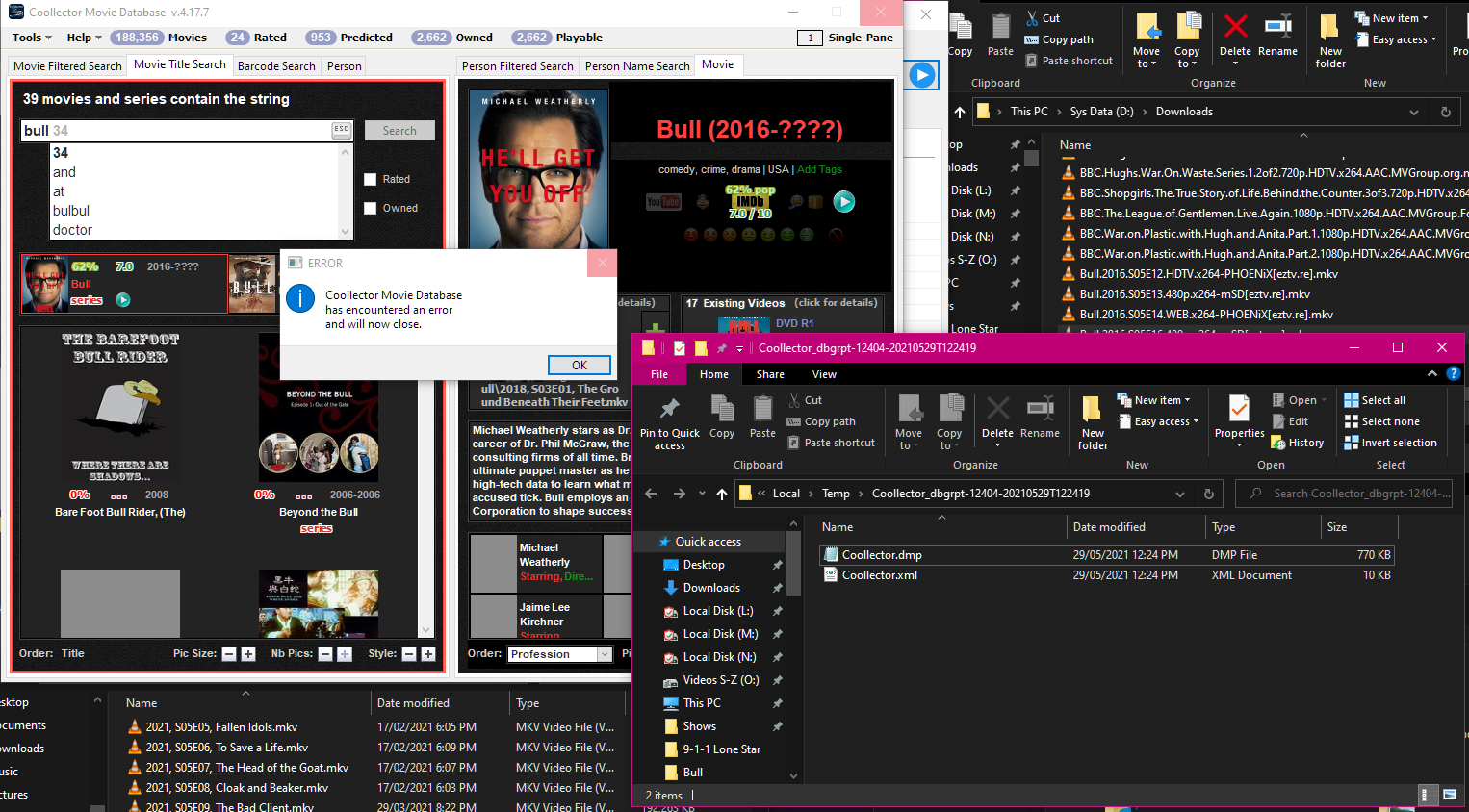Image resolution: width=1469 pixels, height=812 pixels.
Task: Click the Add Tags link
Action: [819, 169]
